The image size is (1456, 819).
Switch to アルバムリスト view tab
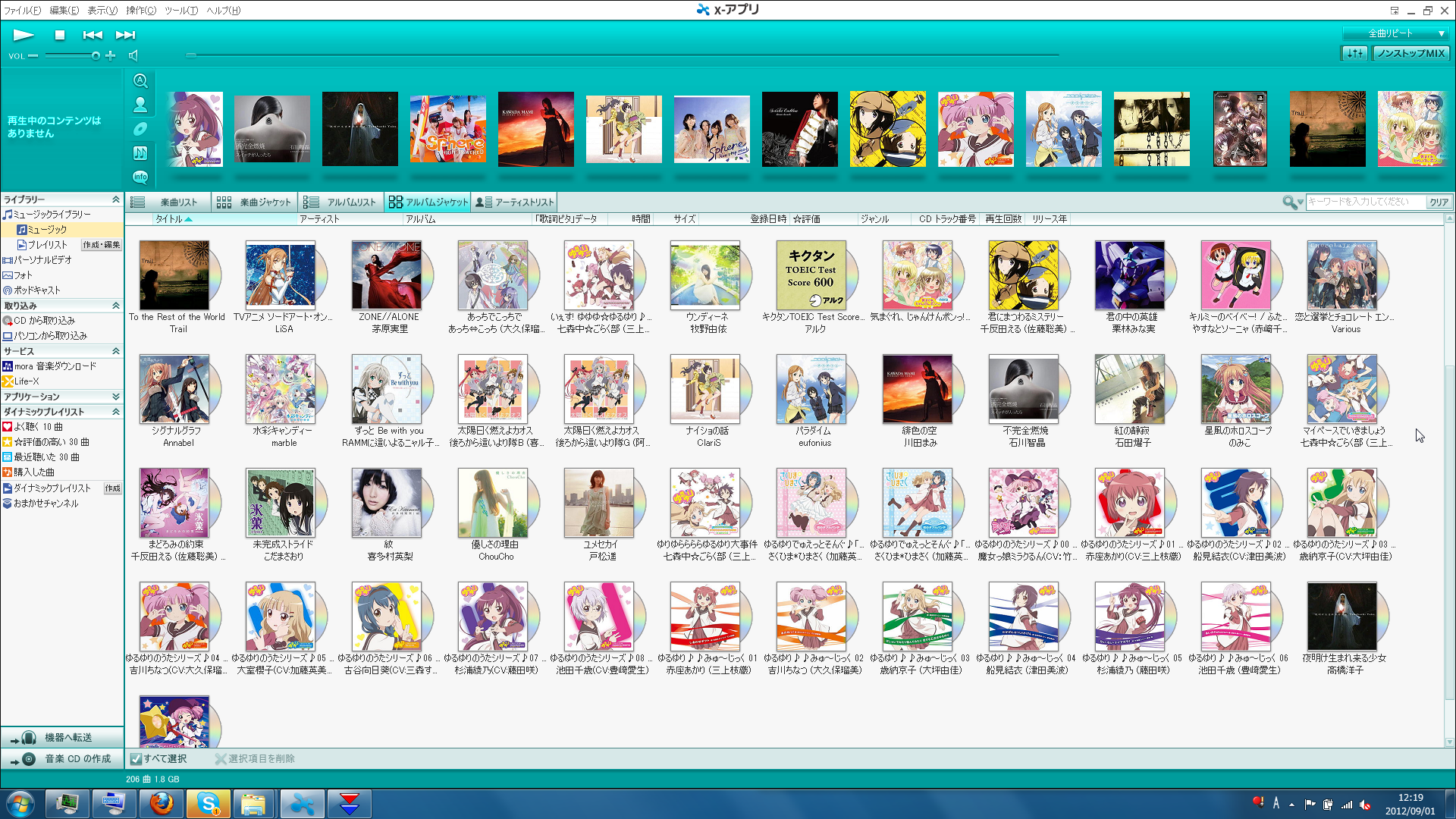(340, 202)
